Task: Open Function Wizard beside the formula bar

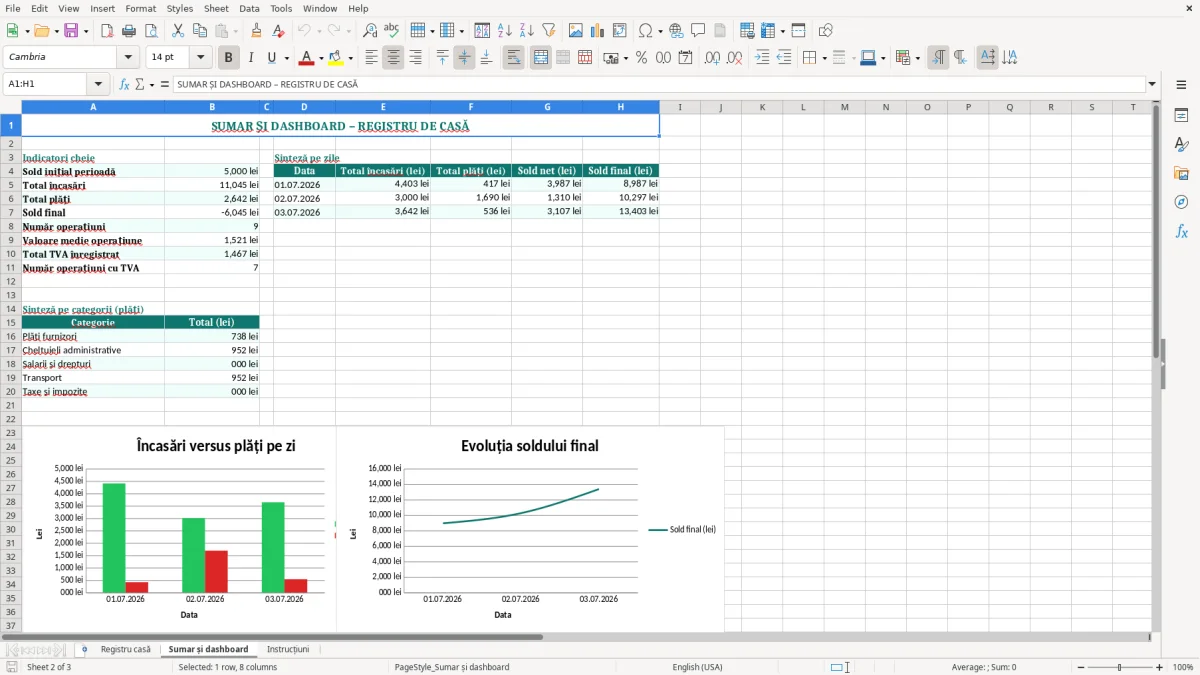Action: tap(125, 85)
